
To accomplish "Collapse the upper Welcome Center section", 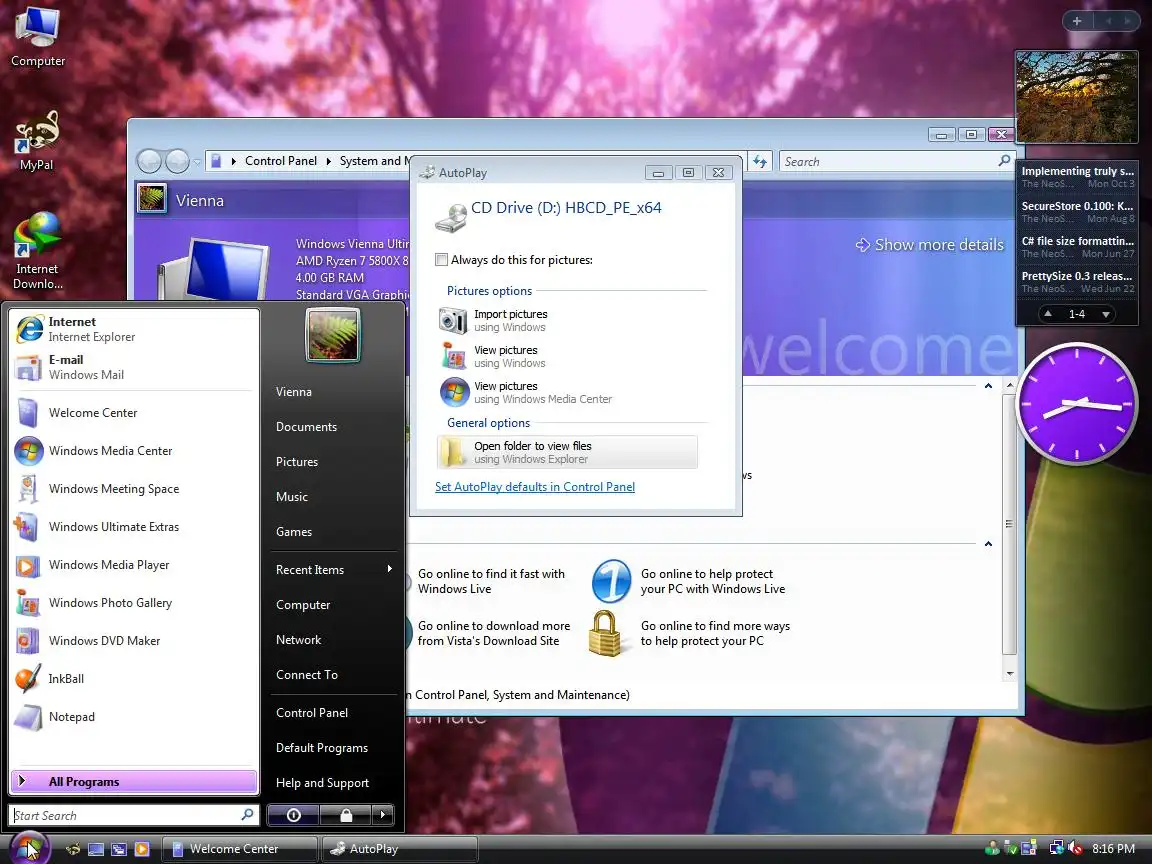I will point(988,386).
